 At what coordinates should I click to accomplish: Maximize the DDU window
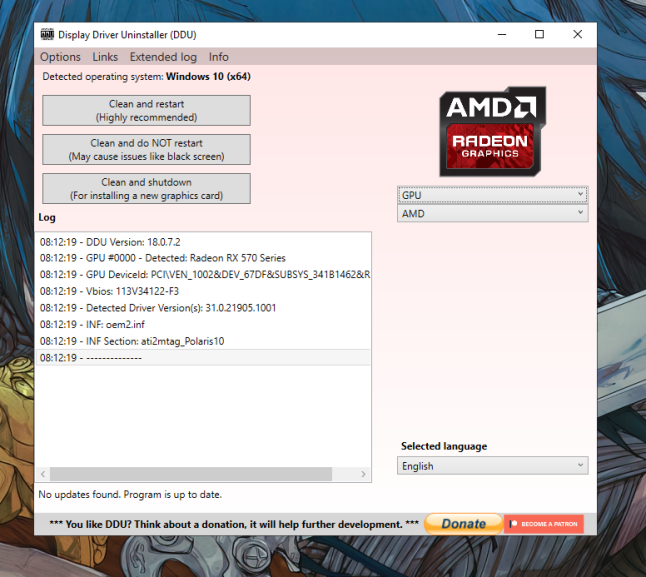(539, 34)
